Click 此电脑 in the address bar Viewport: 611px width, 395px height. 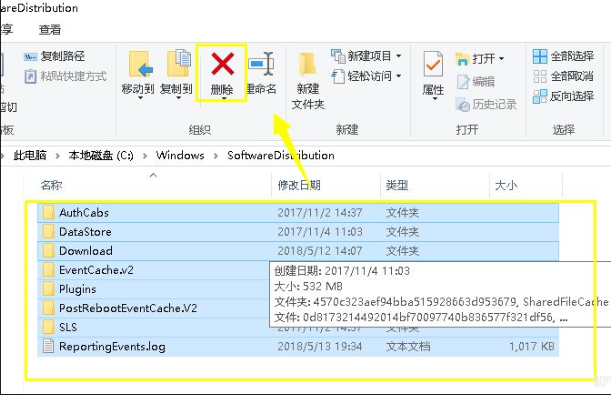(30, 155)
